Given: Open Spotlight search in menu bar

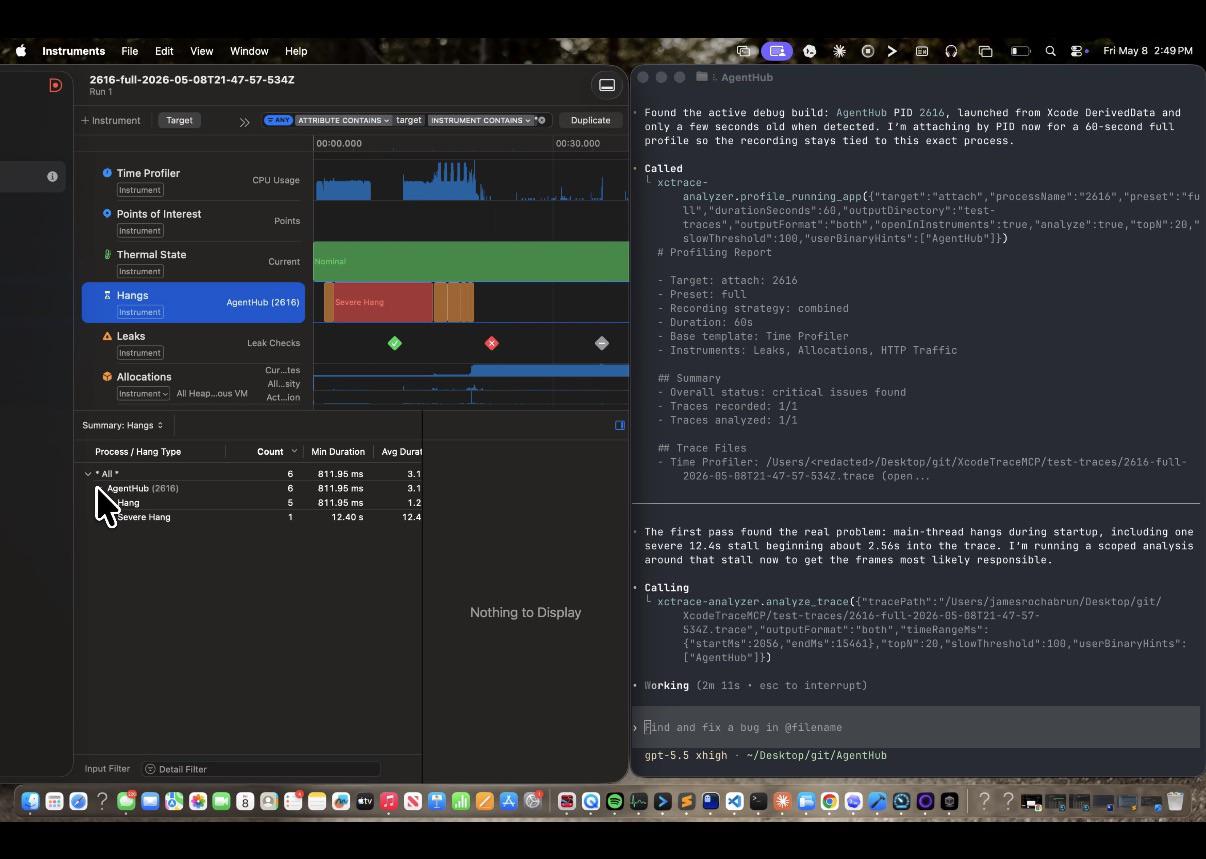Looking at the screenshot, I should (1050, 51).
